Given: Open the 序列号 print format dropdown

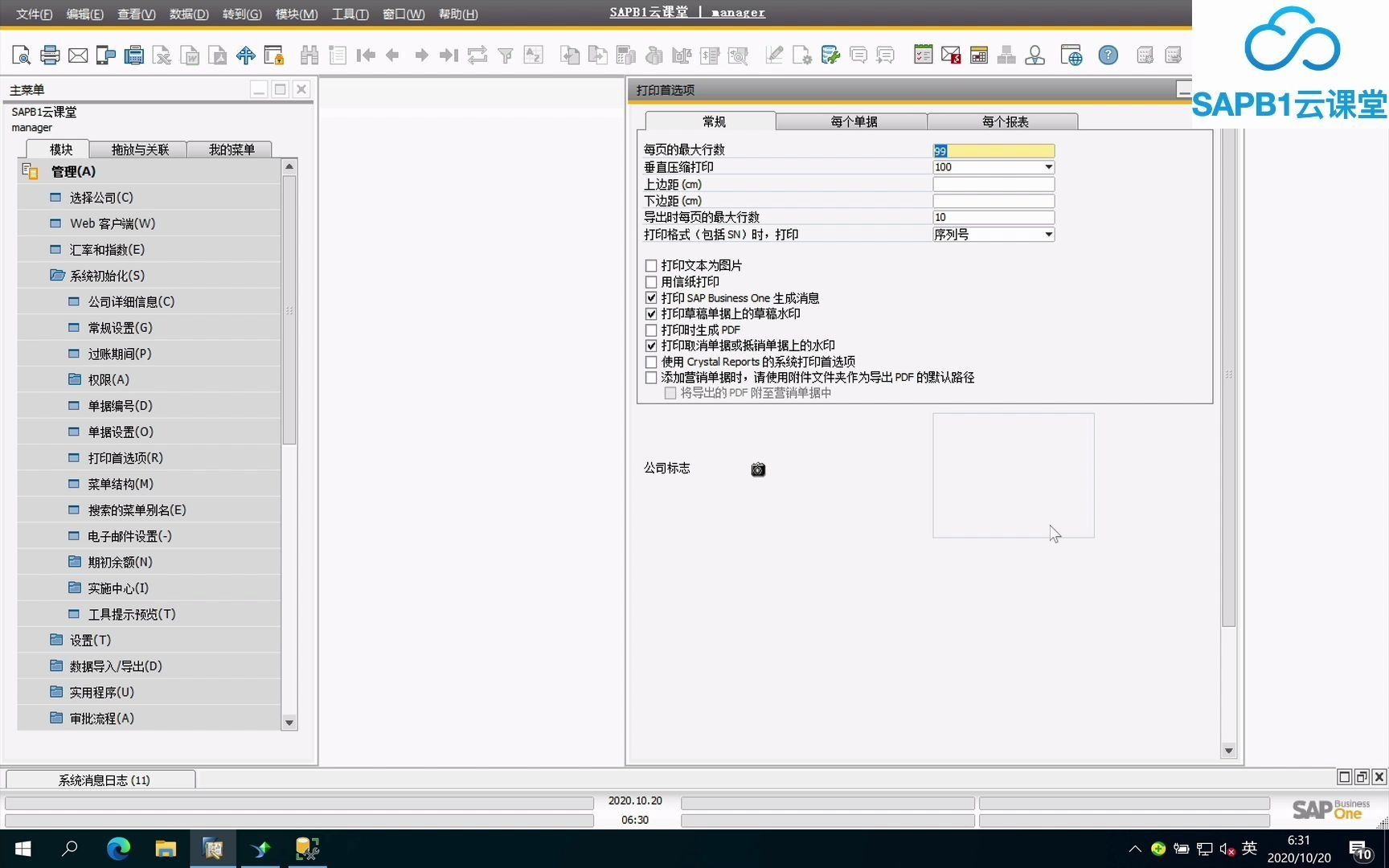Looking at the screenshot, I should [1047, 234].
